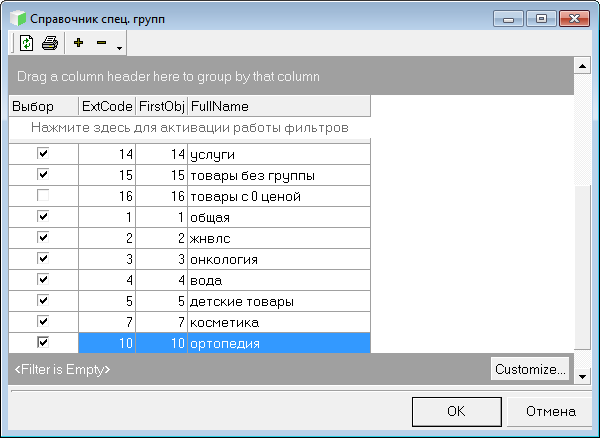Click the minus (delete record) icon
The width and height of the screenshot is (600, 438).
click(x=101, y=43)
